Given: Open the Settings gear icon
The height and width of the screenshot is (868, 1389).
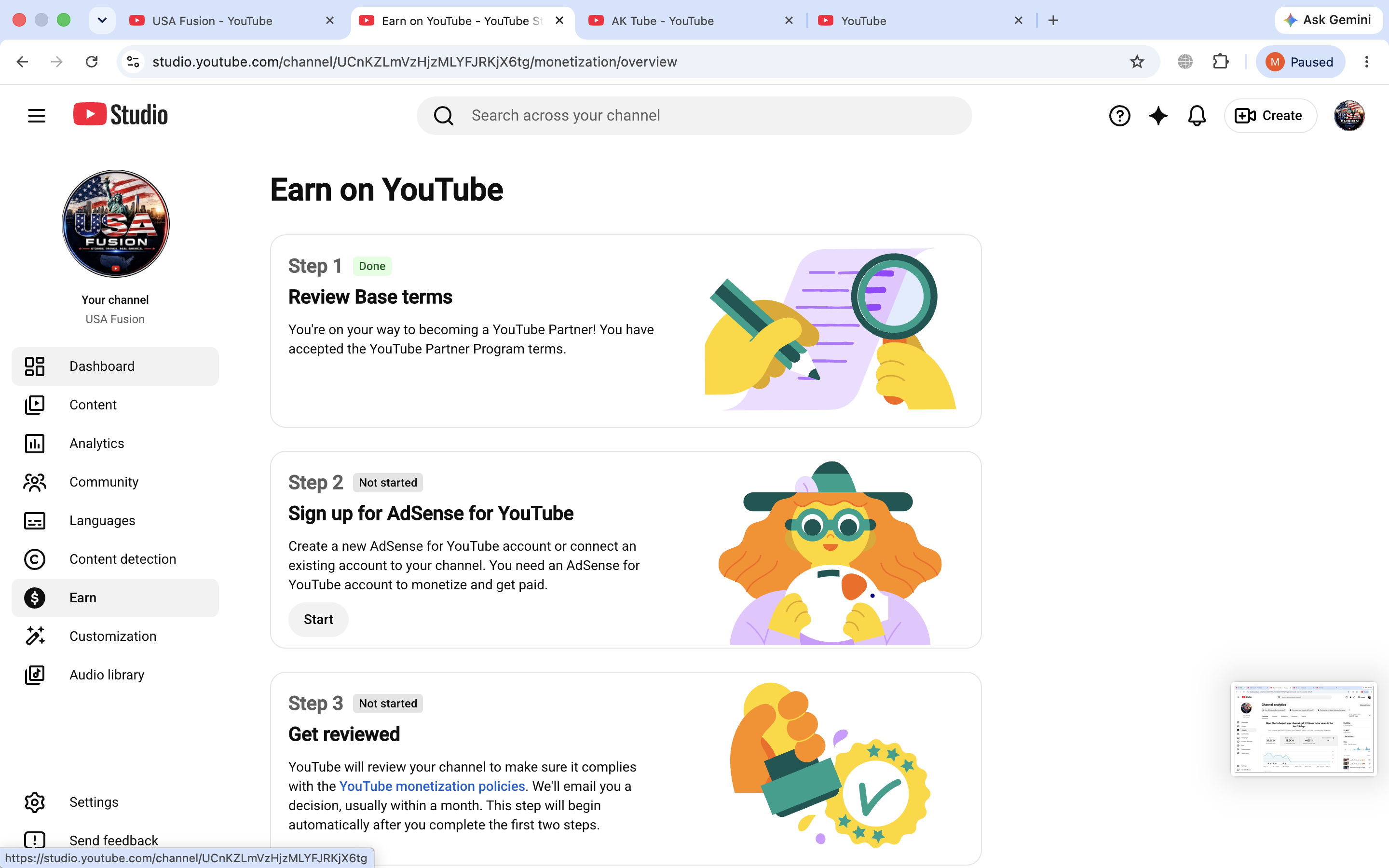Looking at the screenshot, I should coord(34,802).
